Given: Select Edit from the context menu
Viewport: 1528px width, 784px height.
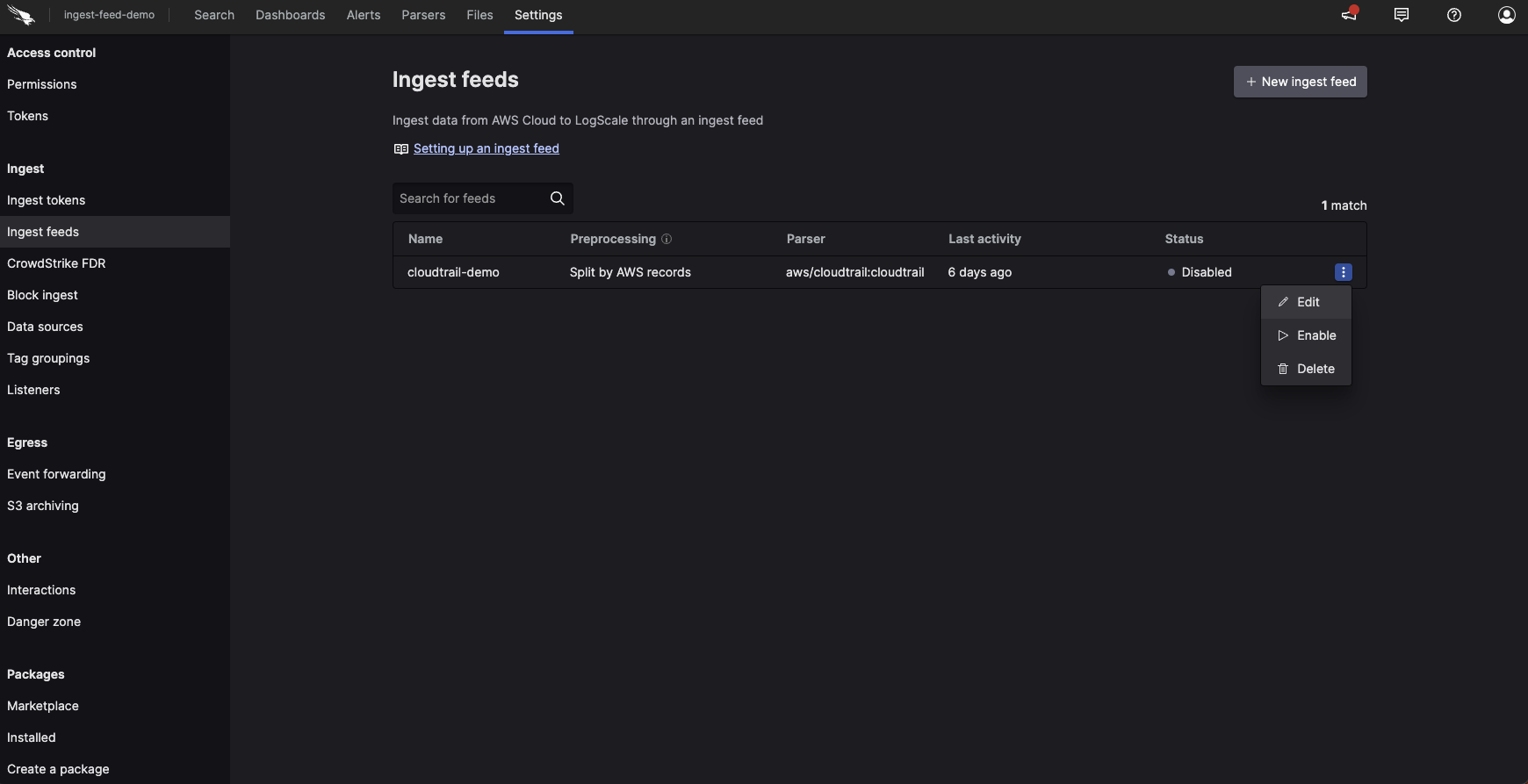Looking at the screenshot, I should click(x=1307, y=302).
